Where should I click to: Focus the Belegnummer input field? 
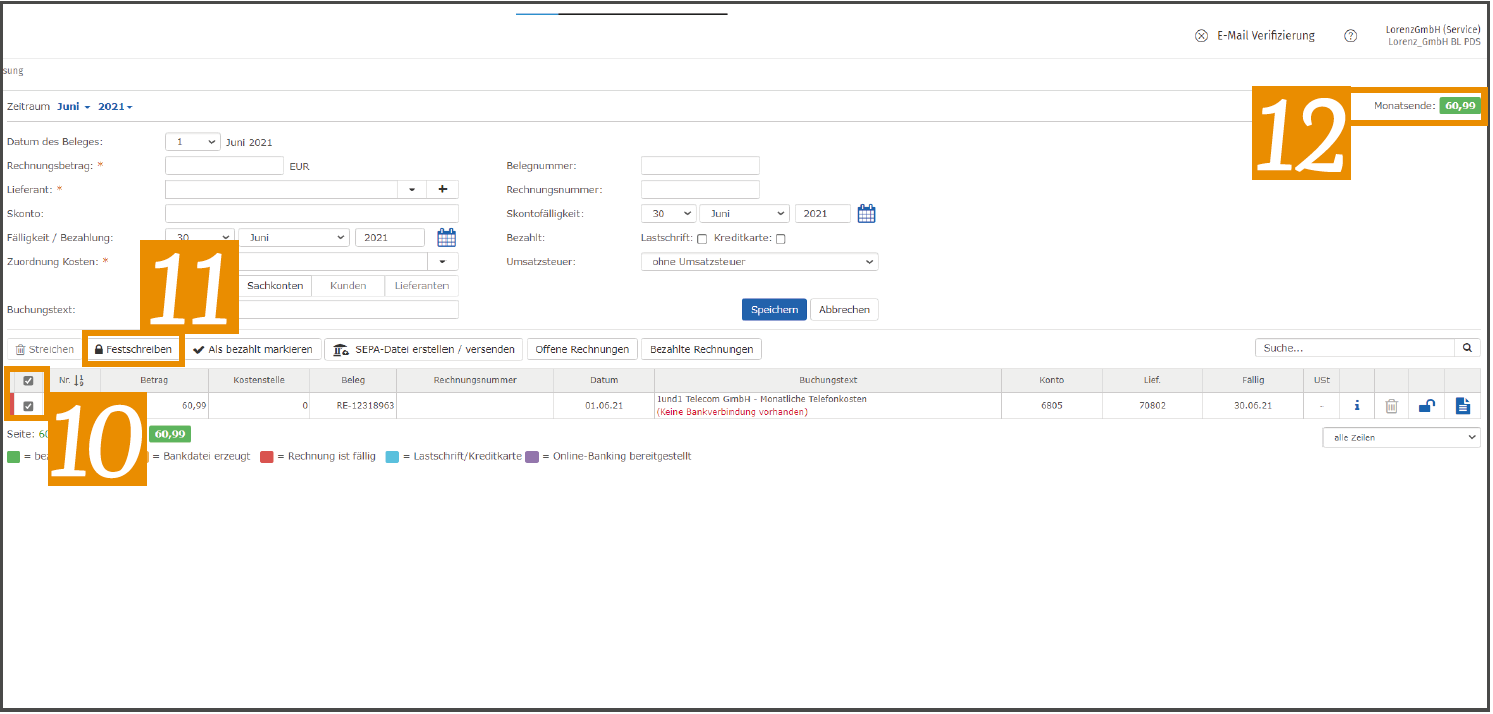tap(700, 165)
